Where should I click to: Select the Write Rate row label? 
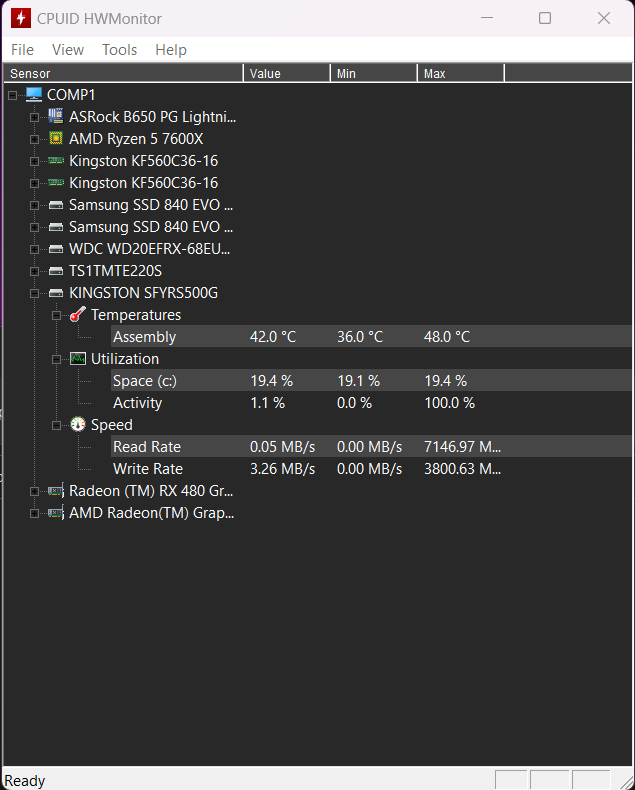click(x=148, y=469)
